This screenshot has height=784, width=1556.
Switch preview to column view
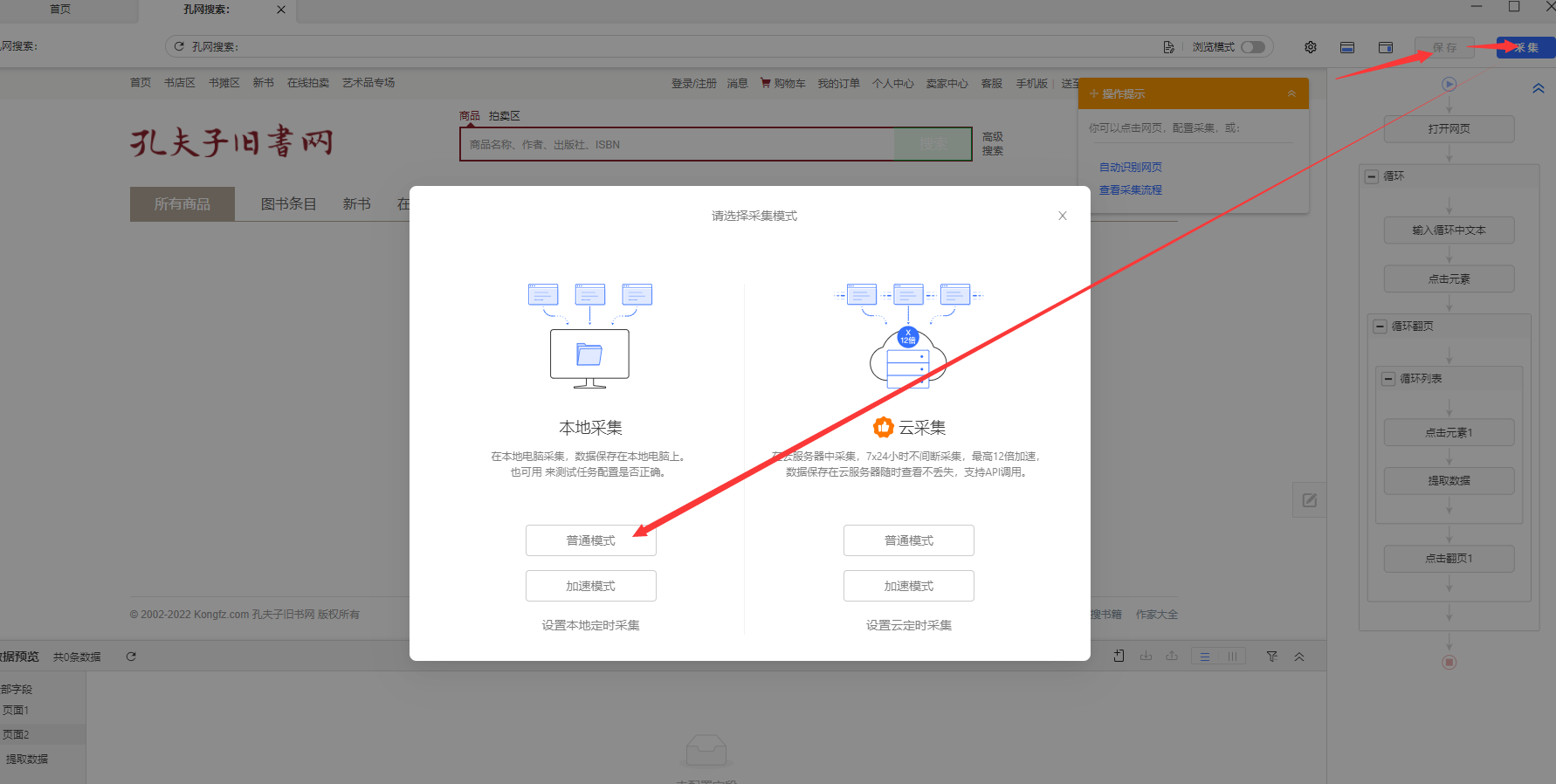(x=1232, y=657)
